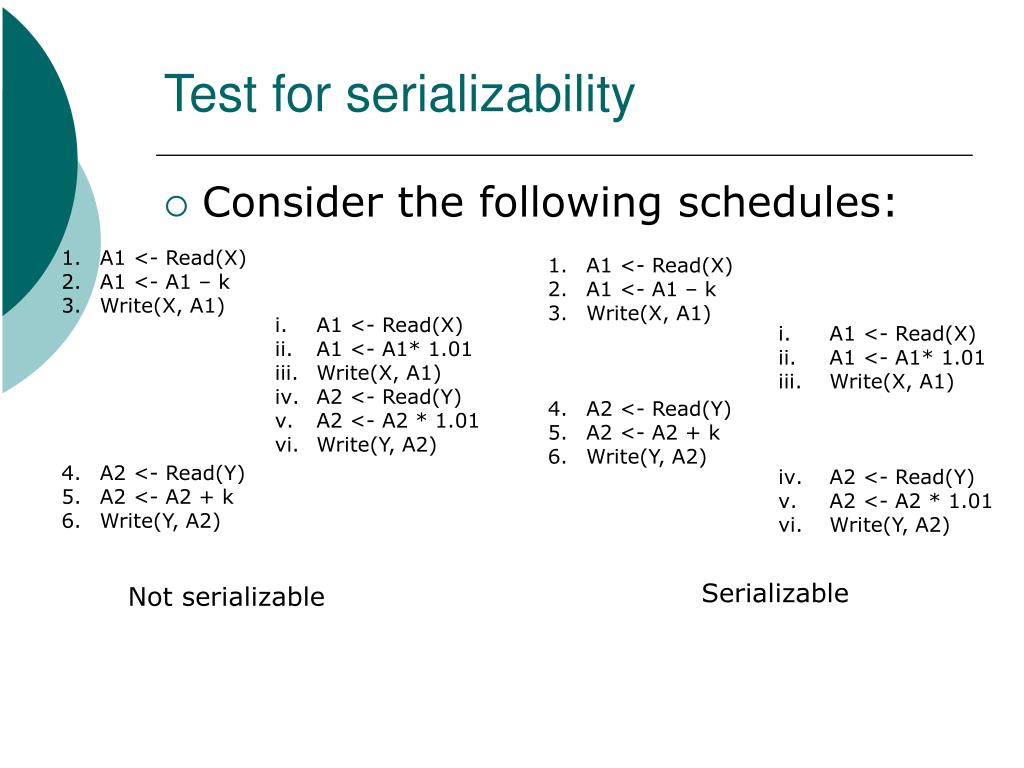Click the 'Test for serializability' title
Screen dimensions: 1024x768
coord(399,95)
